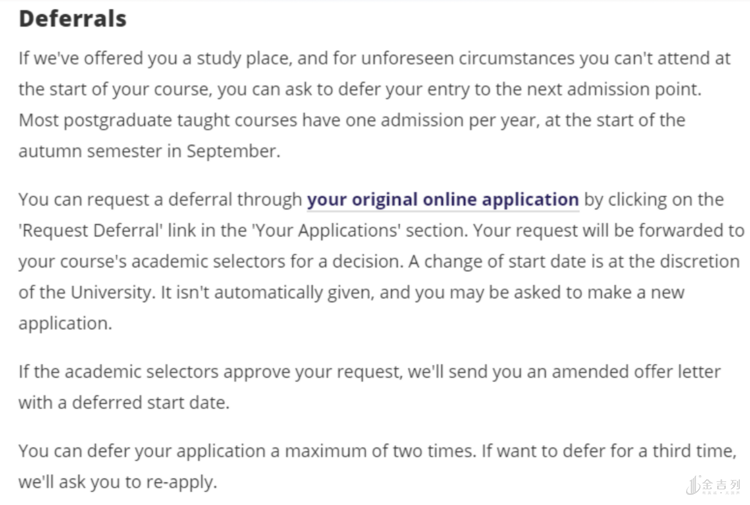
Task: Click the single word 'application.' ending the second paragraph
Action: click(65, 323)
